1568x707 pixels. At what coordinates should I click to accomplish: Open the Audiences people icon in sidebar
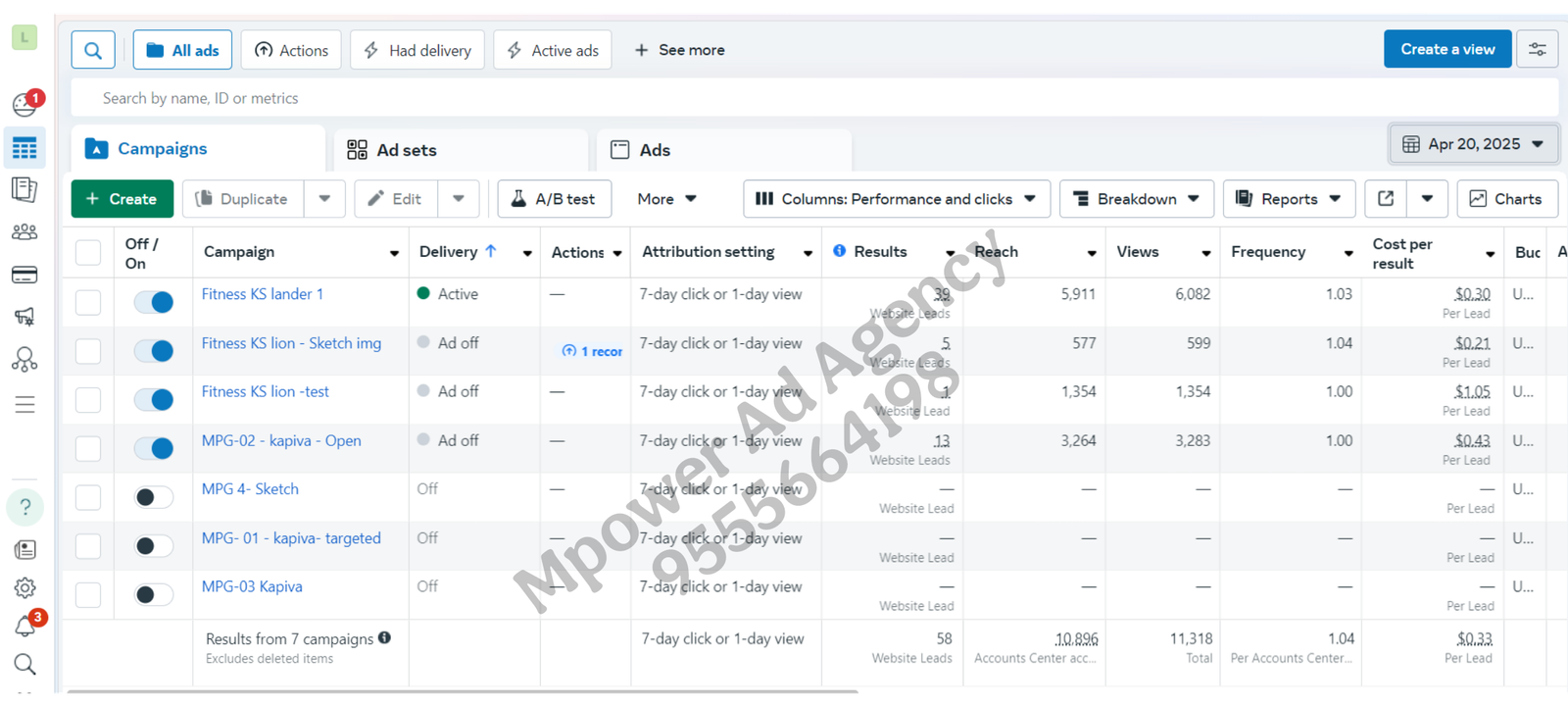tap(24, 232)
